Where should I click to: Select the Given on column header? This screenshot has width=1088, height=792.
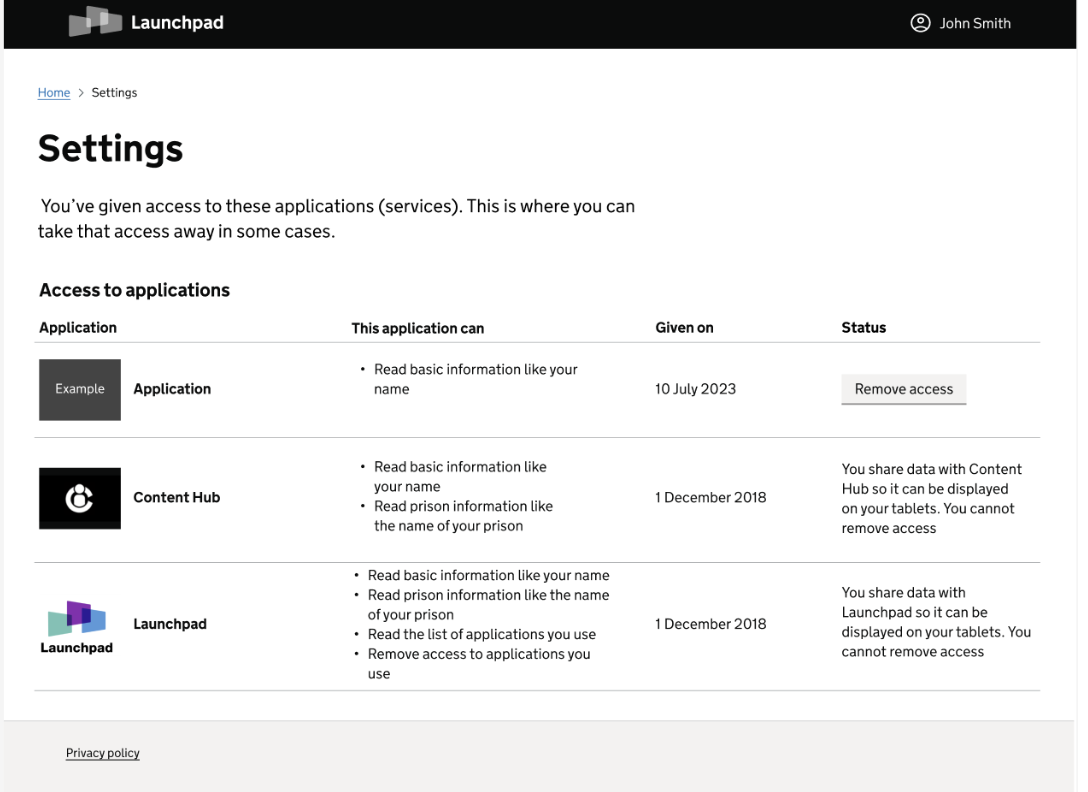(684, 327)
